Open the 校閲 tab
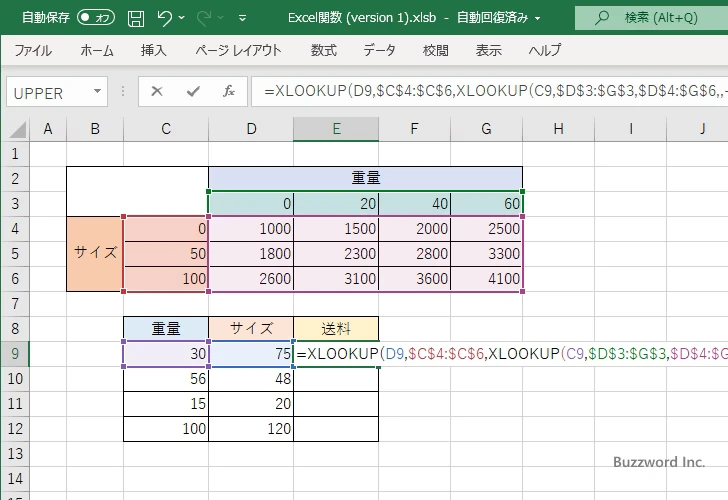Screen dimensions: 728x500 [436, 50]
